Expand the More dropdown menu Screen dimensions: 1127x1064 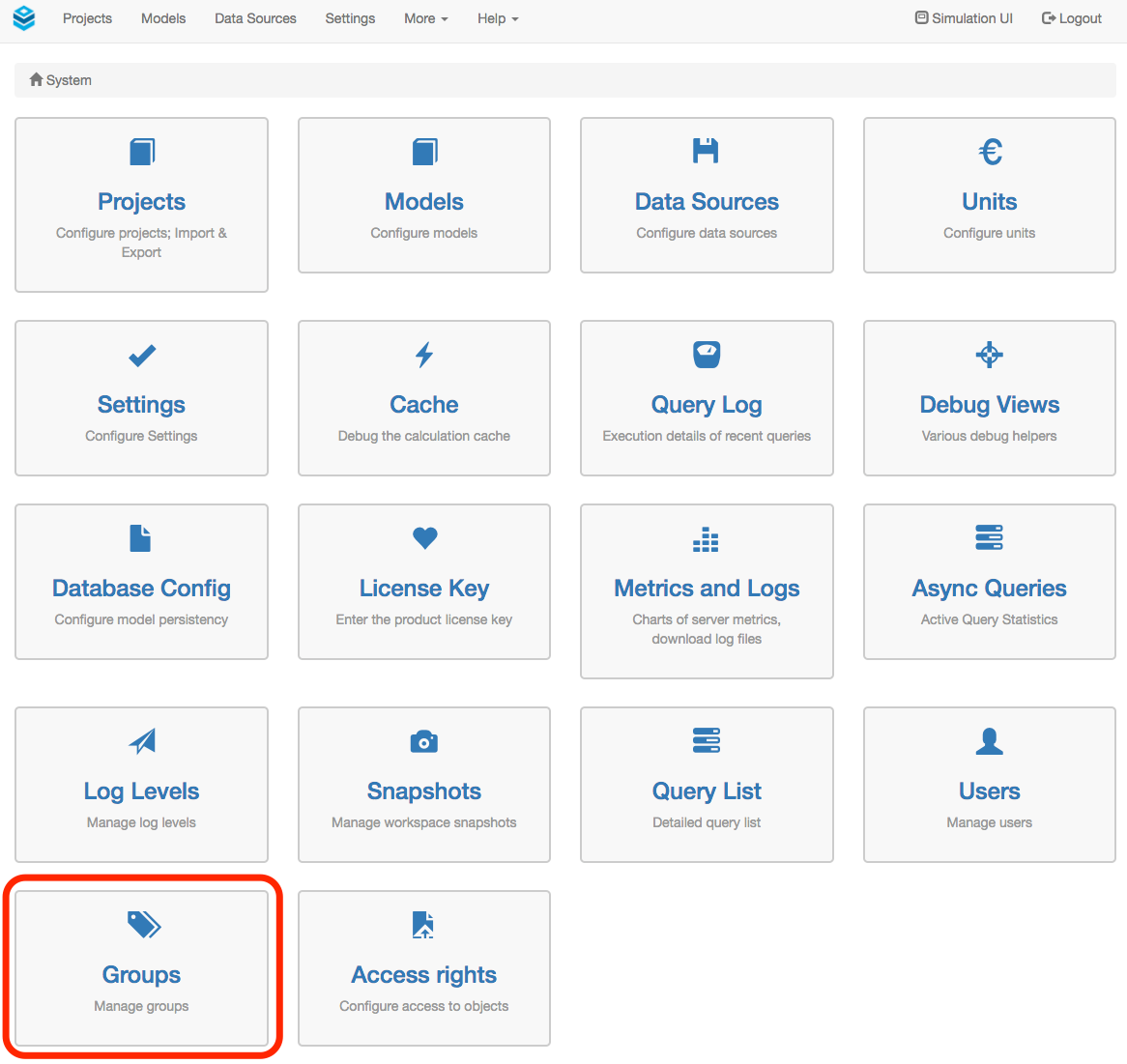click(425, 18)
